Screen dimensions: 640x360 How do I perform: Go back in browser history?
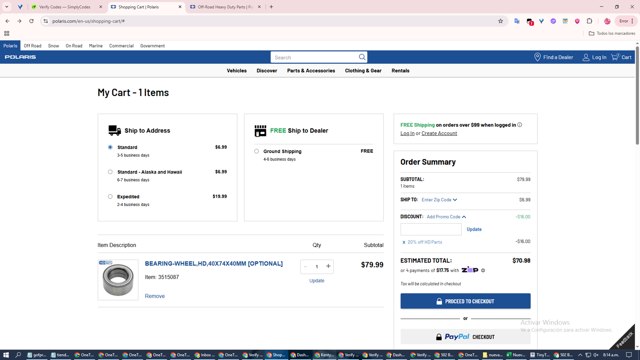pyautogui.click(x=7, y=21)
